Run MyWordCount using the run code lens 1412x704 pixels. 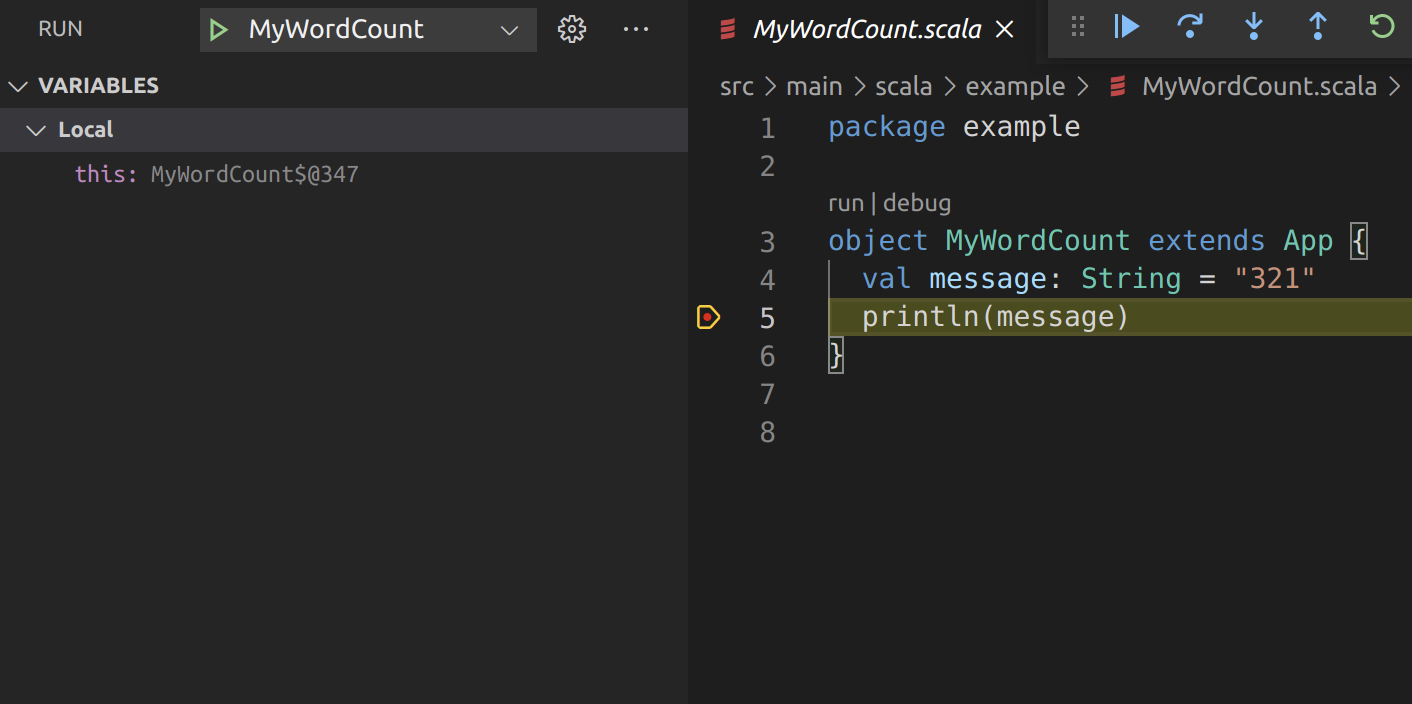[846, 202]
